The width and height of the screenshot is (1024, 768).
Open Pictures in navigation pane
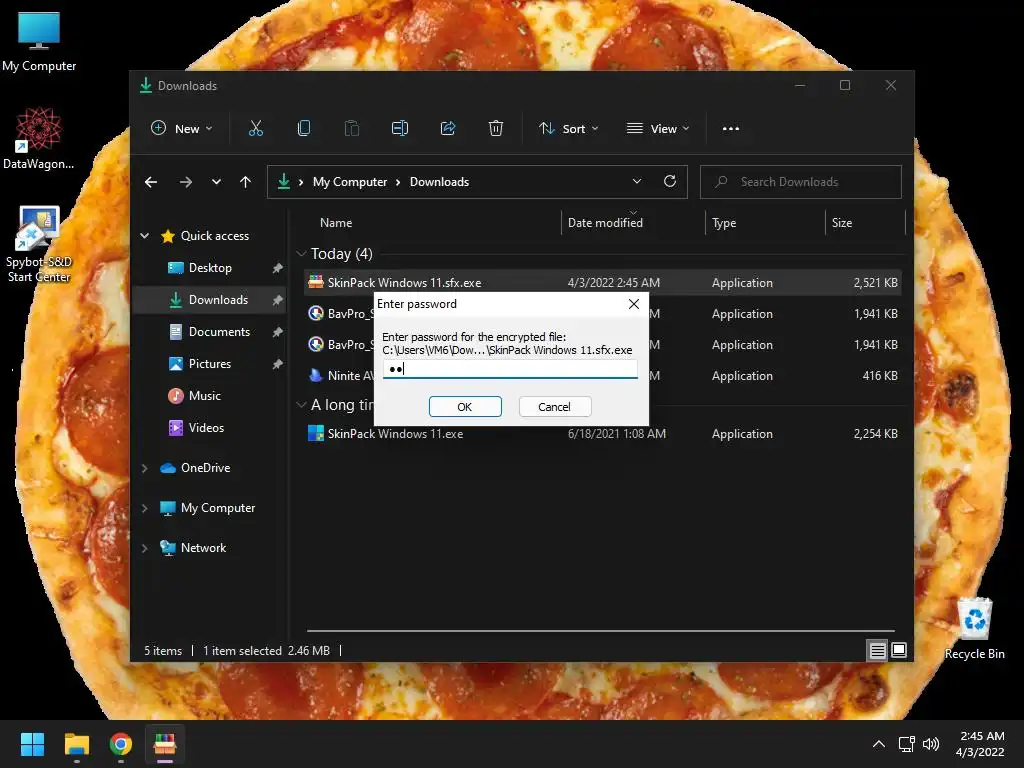[x=210, y=364]
